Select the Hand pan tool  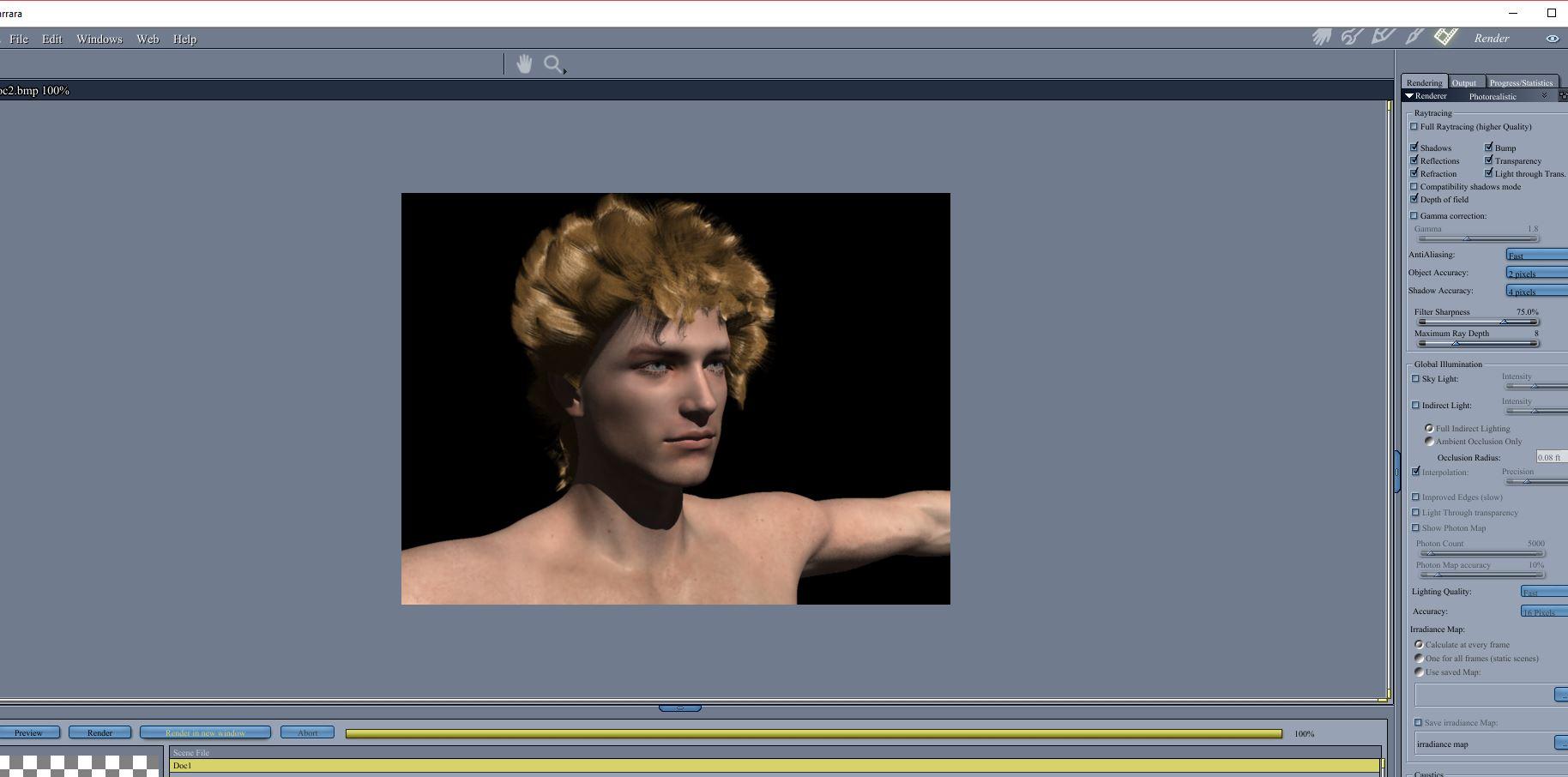point(524,63)
